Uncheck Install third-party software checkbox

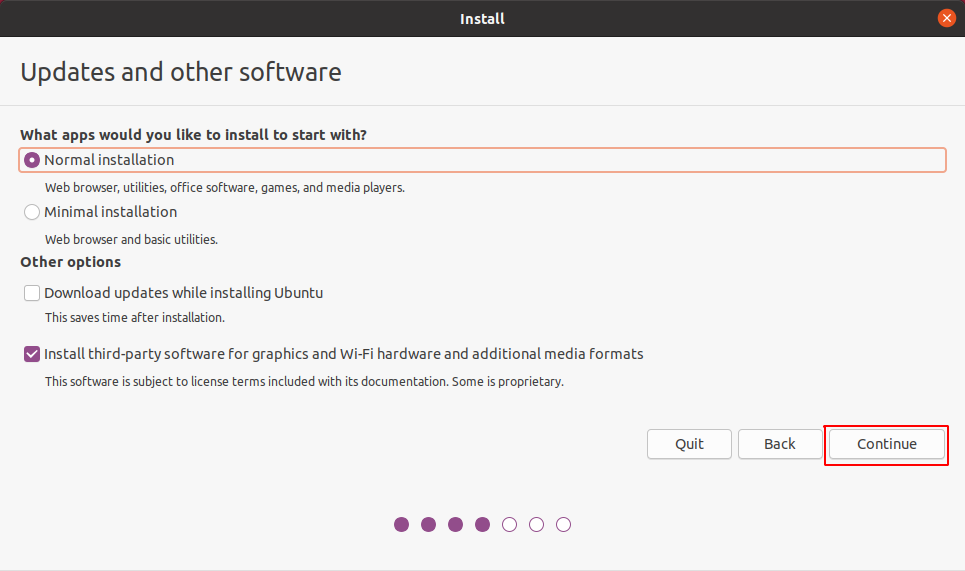coord(32,354)
